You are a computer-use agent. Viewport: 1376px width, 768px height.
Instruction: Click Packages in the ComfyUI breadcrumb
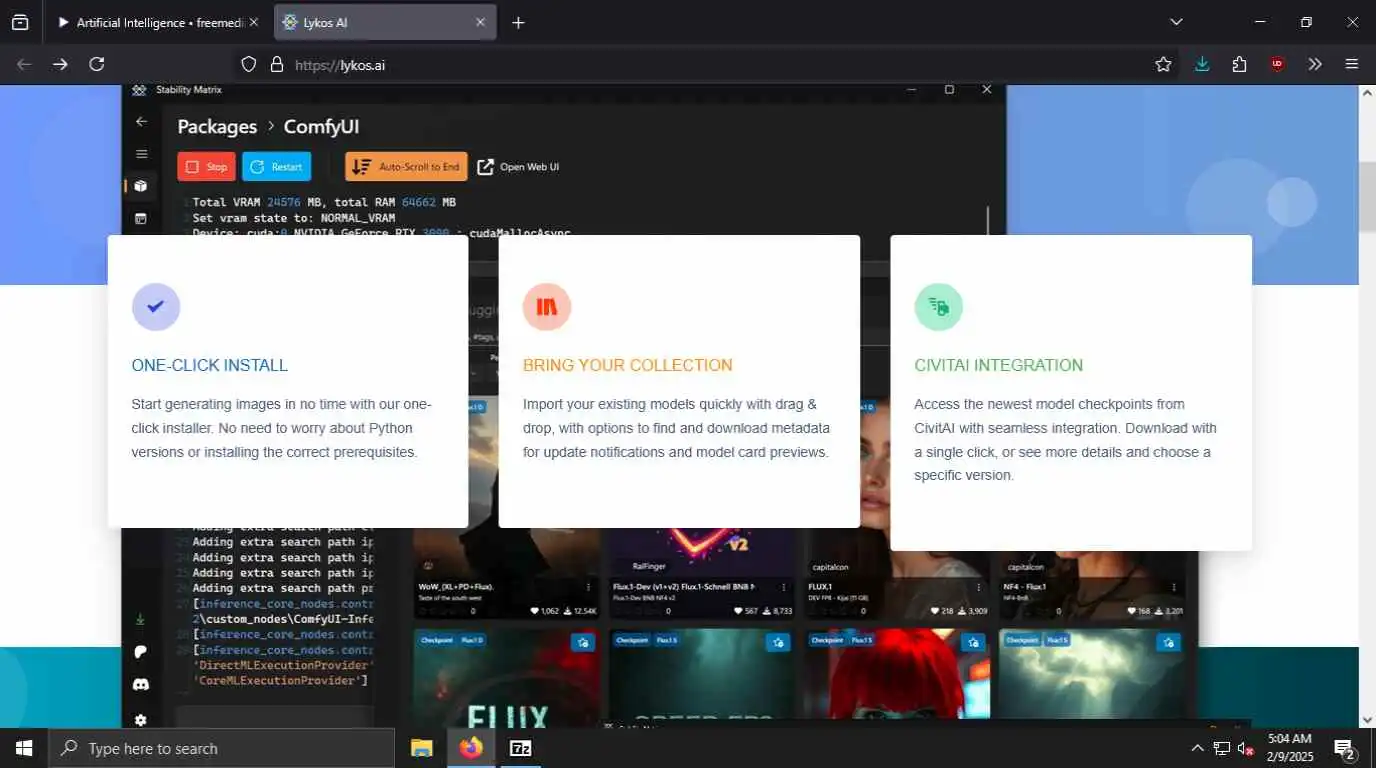point(217,127)
